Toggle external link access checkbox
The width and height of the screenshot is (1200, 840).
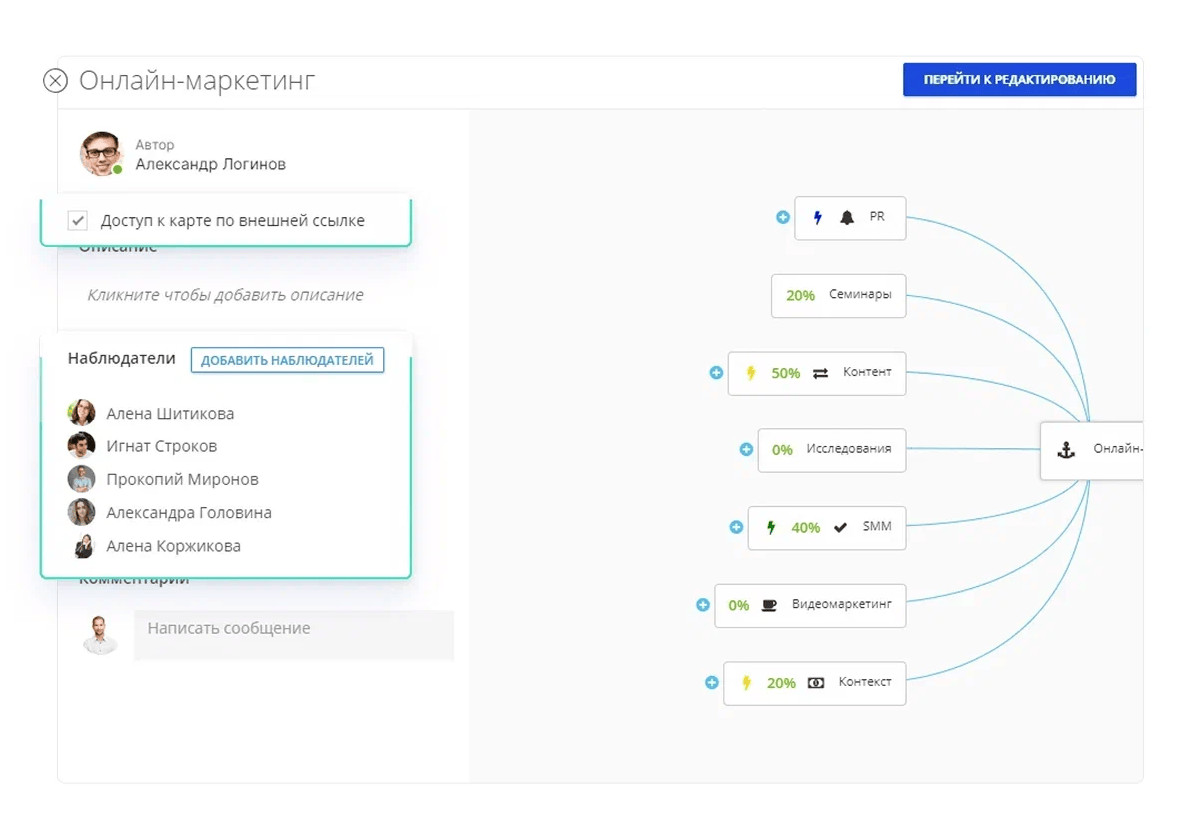(78, 221)
